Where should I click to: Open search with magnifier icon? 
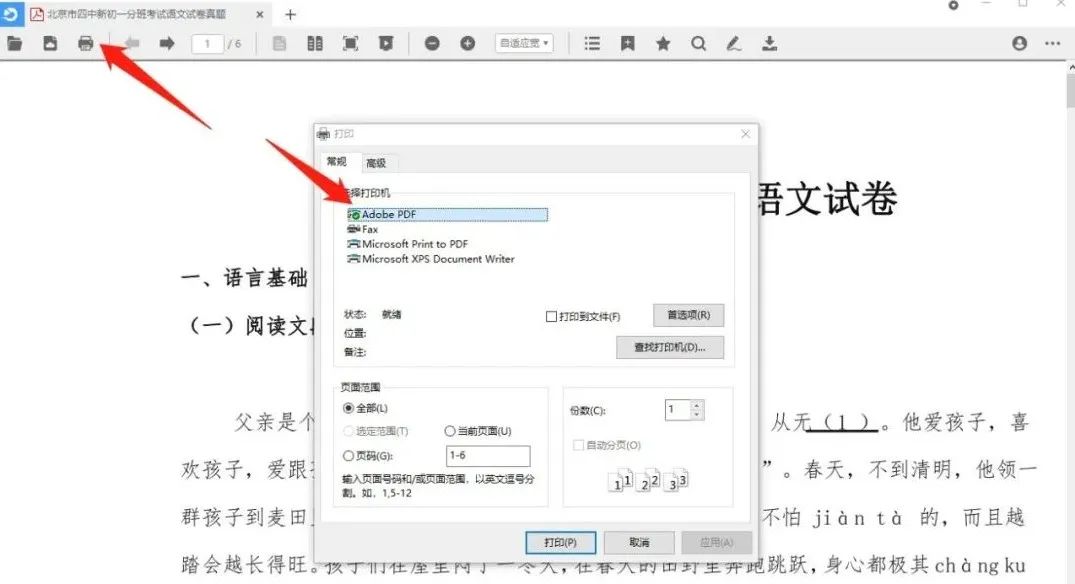point(699,44)
